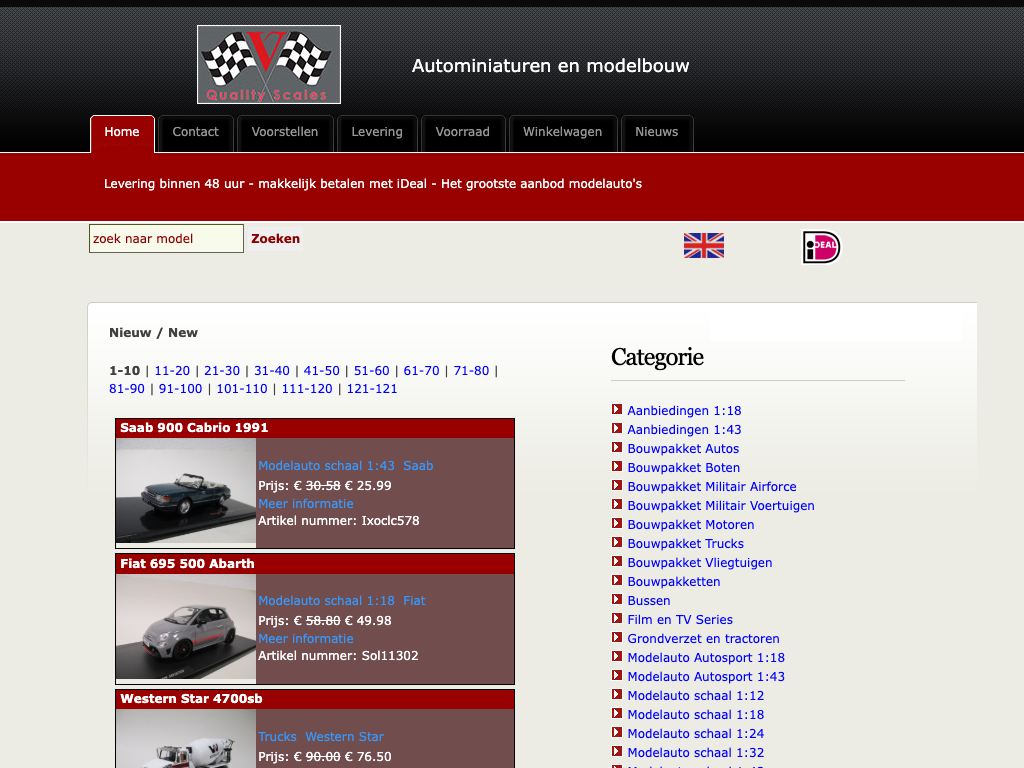1024x768 pixels.
Task: Click the iDEAL payment logo
Action: click(821, 247)
